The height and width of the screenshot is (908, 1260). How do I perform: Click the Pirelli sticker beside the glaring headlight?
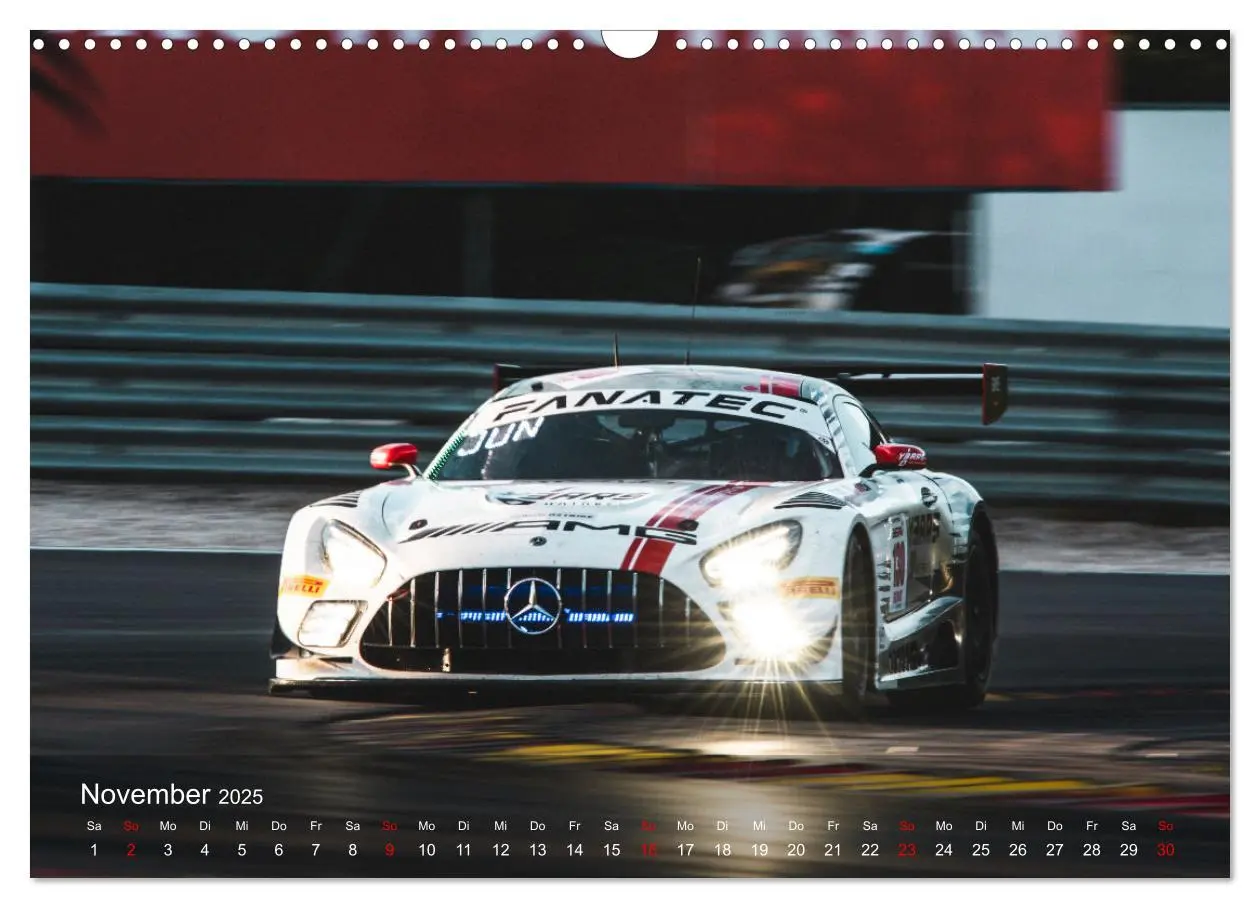[x=811, y=588]
